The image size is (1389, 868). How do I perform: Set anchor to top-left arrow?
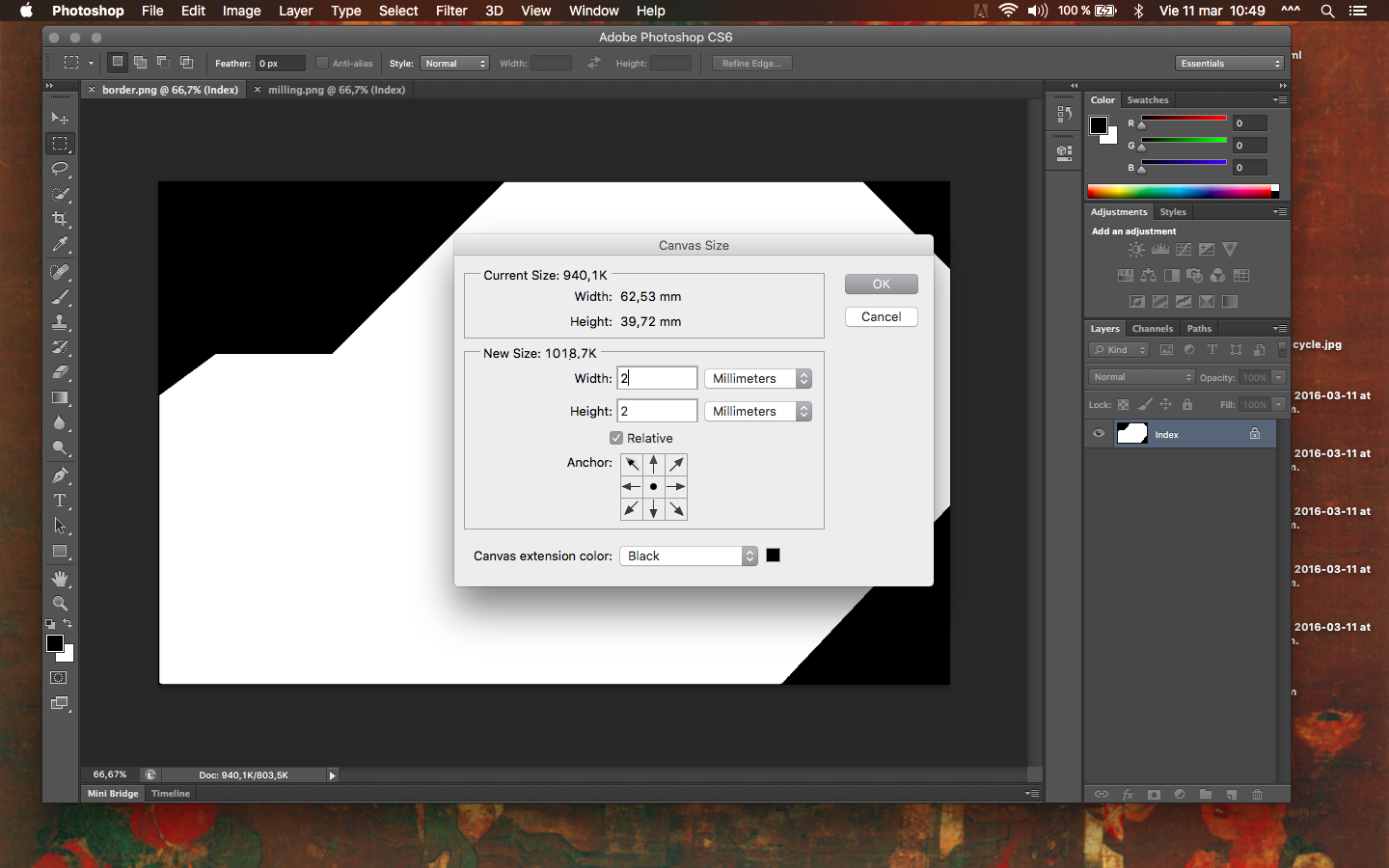(x=632, y=464)
